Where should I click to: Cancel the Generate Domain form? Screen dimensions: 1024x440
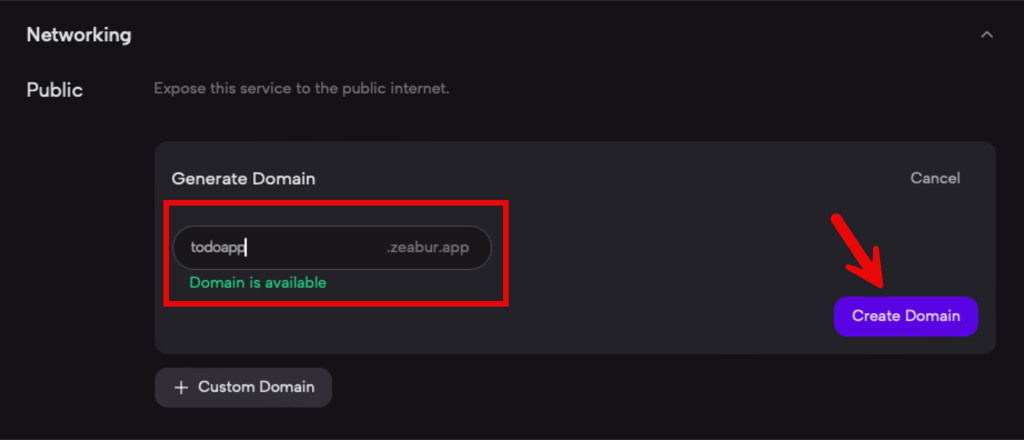[x=934, y=178]
